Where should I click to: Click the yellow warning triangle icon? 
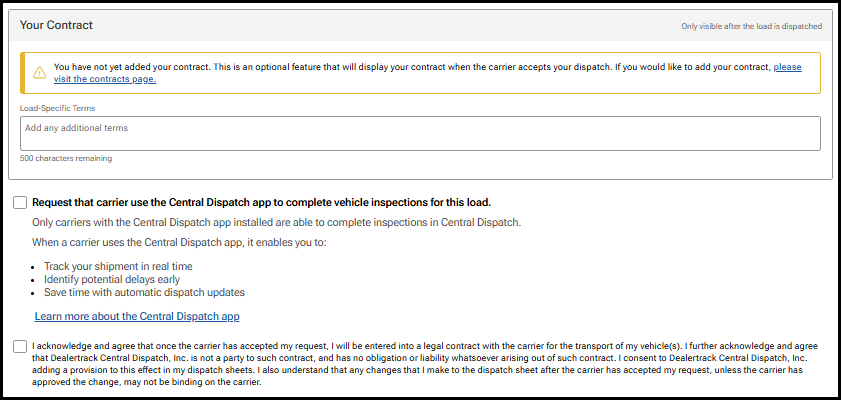tap(39, 72)
